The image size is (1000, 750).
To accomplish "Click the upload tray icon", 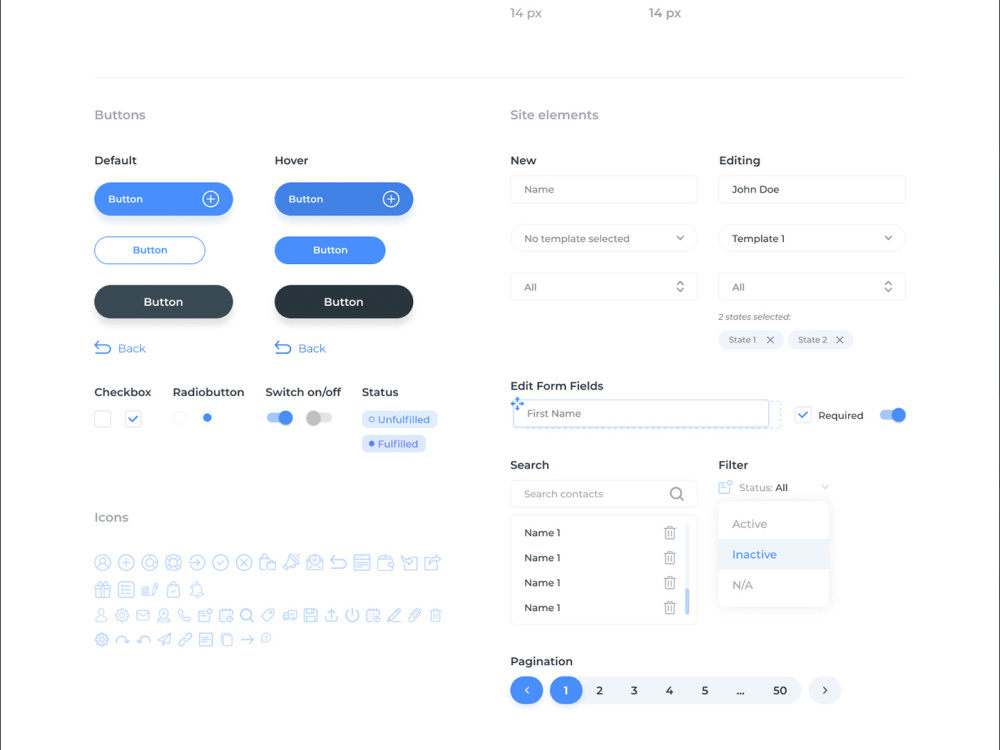I will (x=332, y=615).
